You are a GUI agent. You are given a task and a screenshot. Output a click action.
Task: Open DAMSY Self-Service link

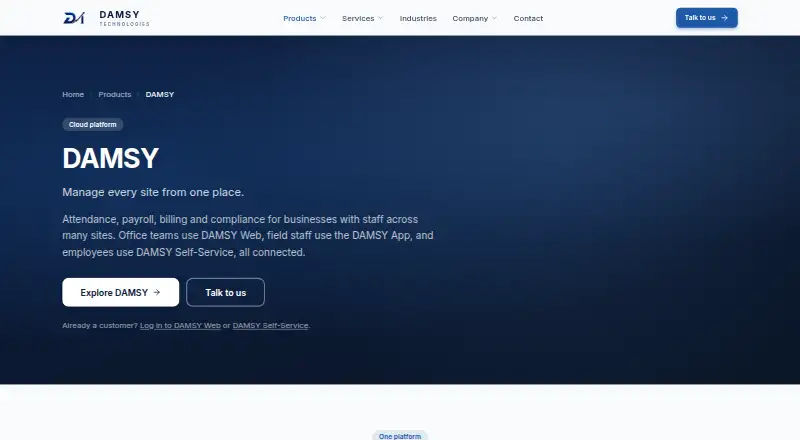coord(270,326)
